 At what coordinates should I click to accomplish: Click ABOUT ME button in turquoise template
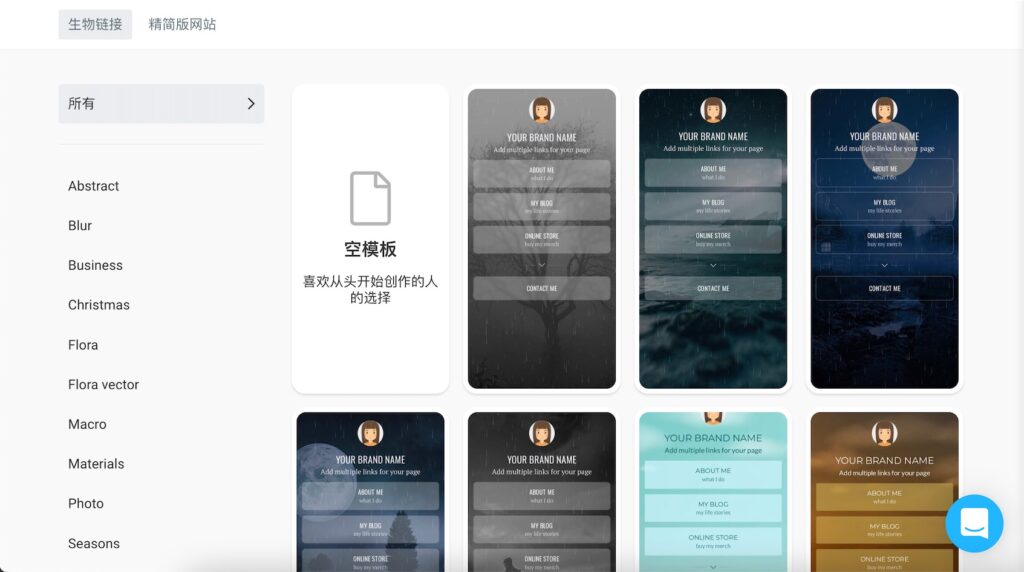point(713,475)
